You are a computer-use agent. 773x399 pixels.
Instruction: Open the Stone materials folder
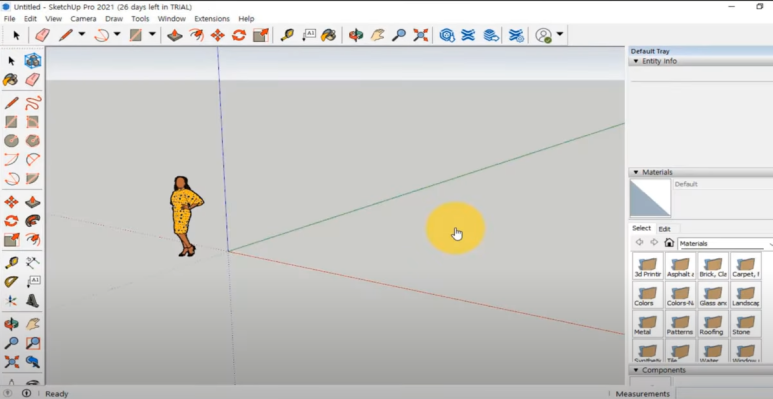(x=745, y=324)
